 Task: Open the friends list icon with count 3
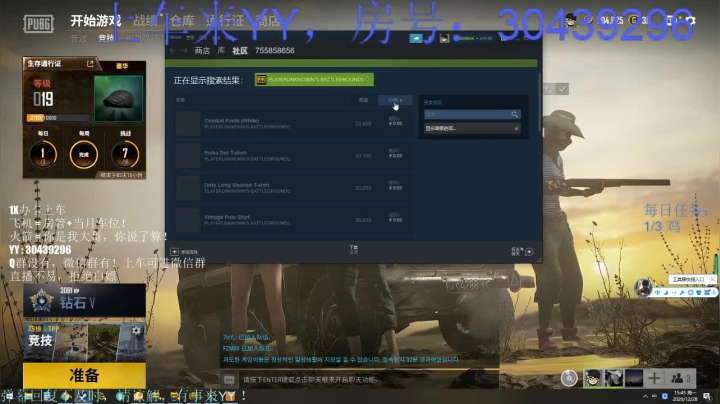point(681,378)
